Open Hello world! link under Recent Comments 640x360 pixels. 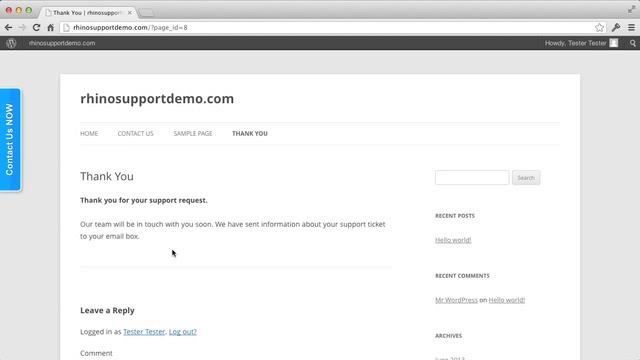pos(507,300)
